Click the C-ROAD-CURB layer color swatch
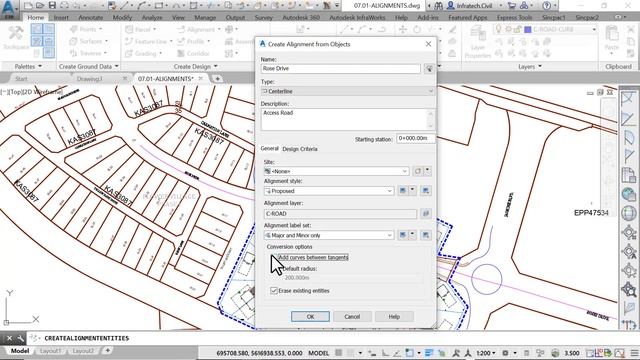Image resolution: width=640 pixels, height=360 pixels. point(527,29)
